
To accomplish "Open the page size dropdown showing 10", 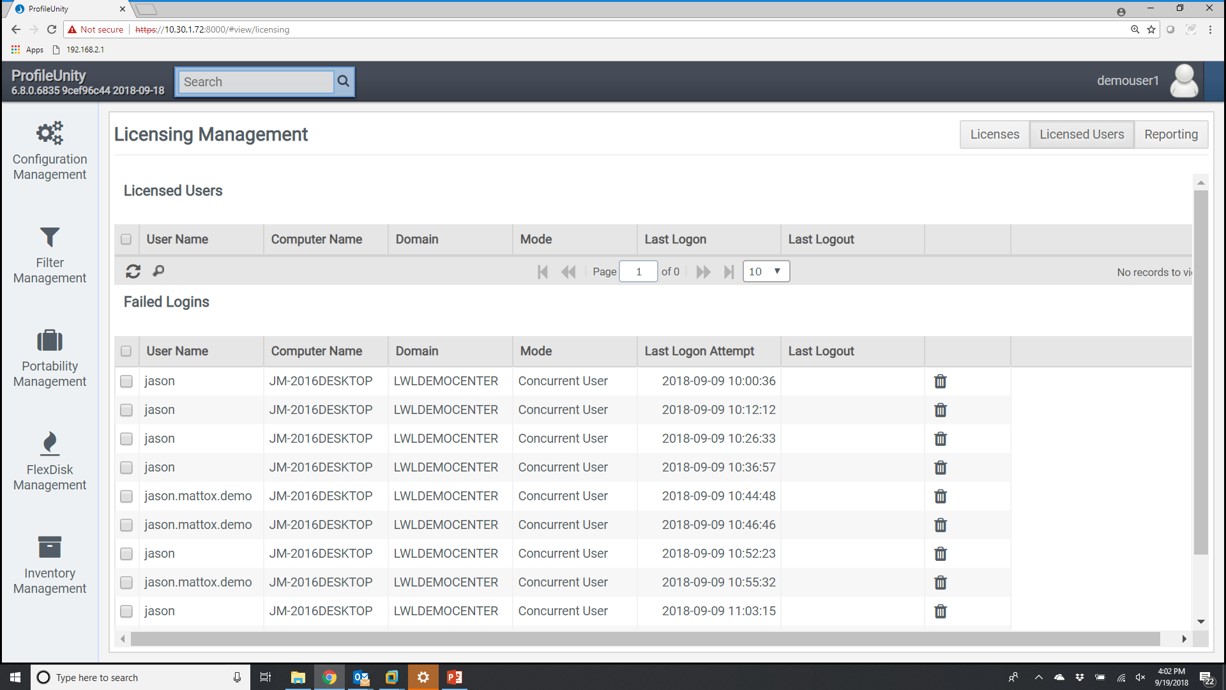I will (x=766, y=271).
